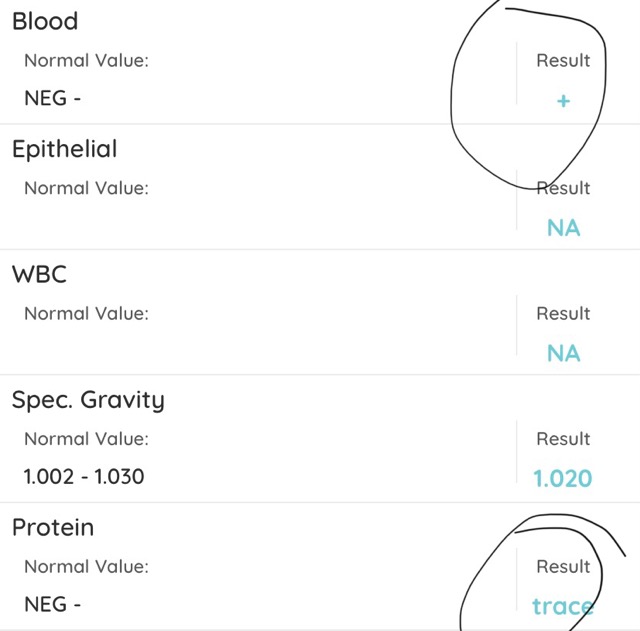Select the Blood test heading
The image size is (640, 631).
[x=45, y=21]
